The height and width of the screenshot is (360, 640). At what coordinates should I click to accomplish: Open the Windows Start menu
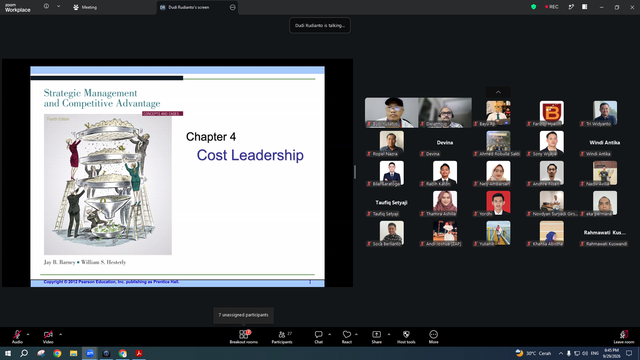click(8, 353)
